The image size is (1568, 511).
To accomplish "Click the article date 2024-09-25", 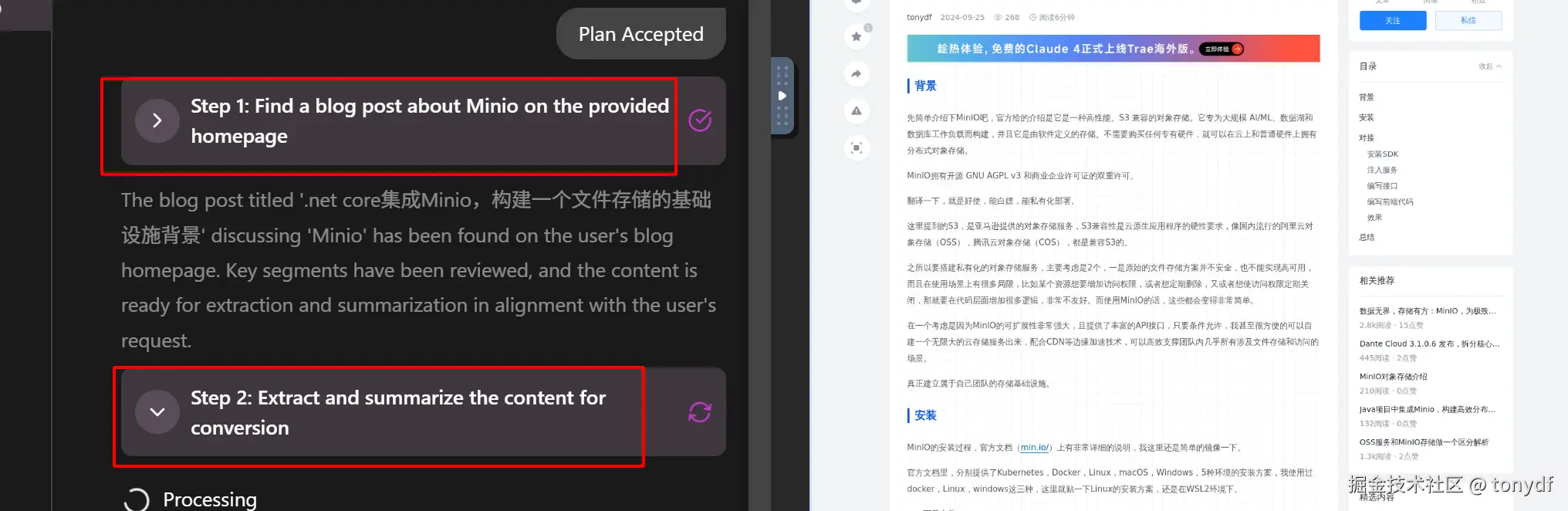I will tap(962, 17).
